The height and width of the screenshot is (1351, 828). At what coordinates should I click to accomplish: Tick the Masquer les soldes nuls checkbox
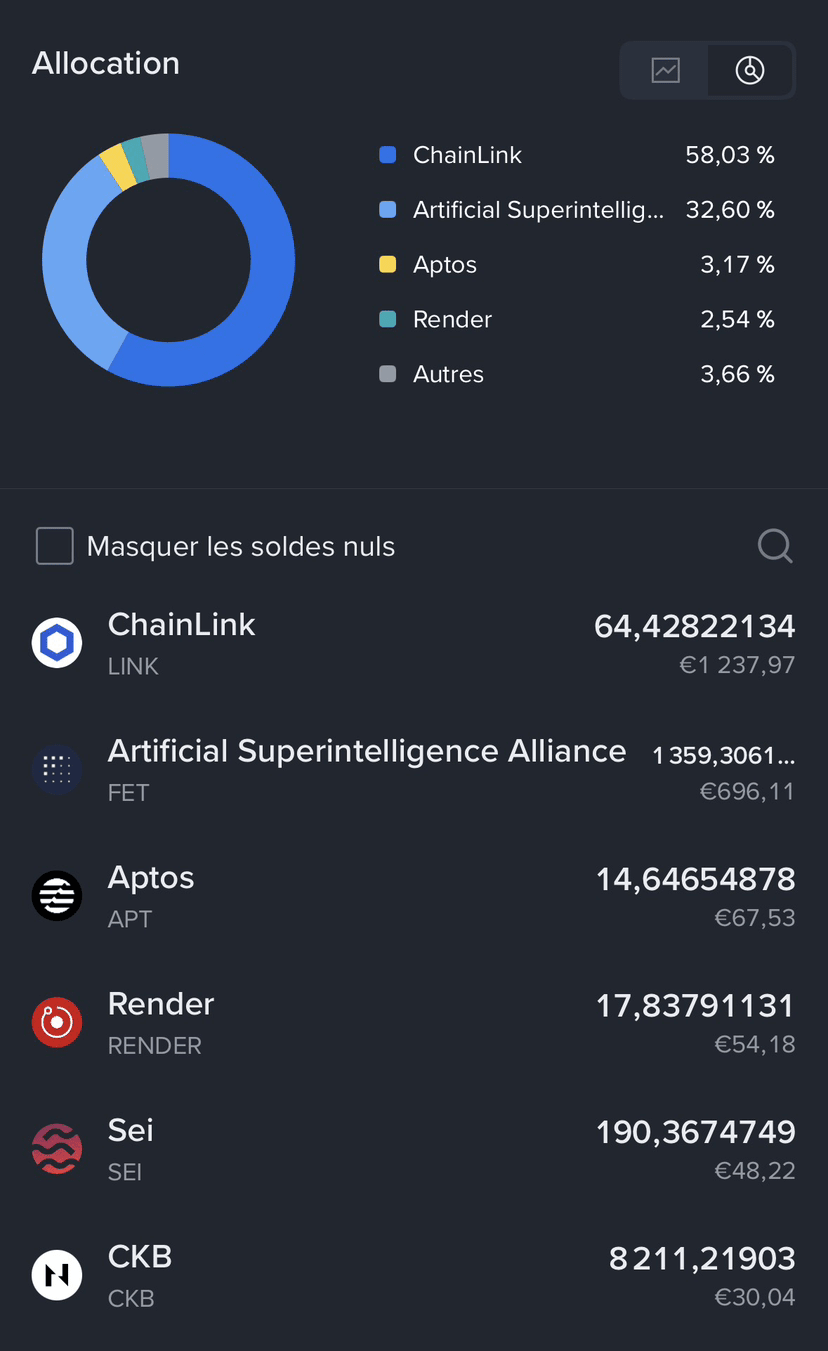pyautogui.click(x=55, y=546)
